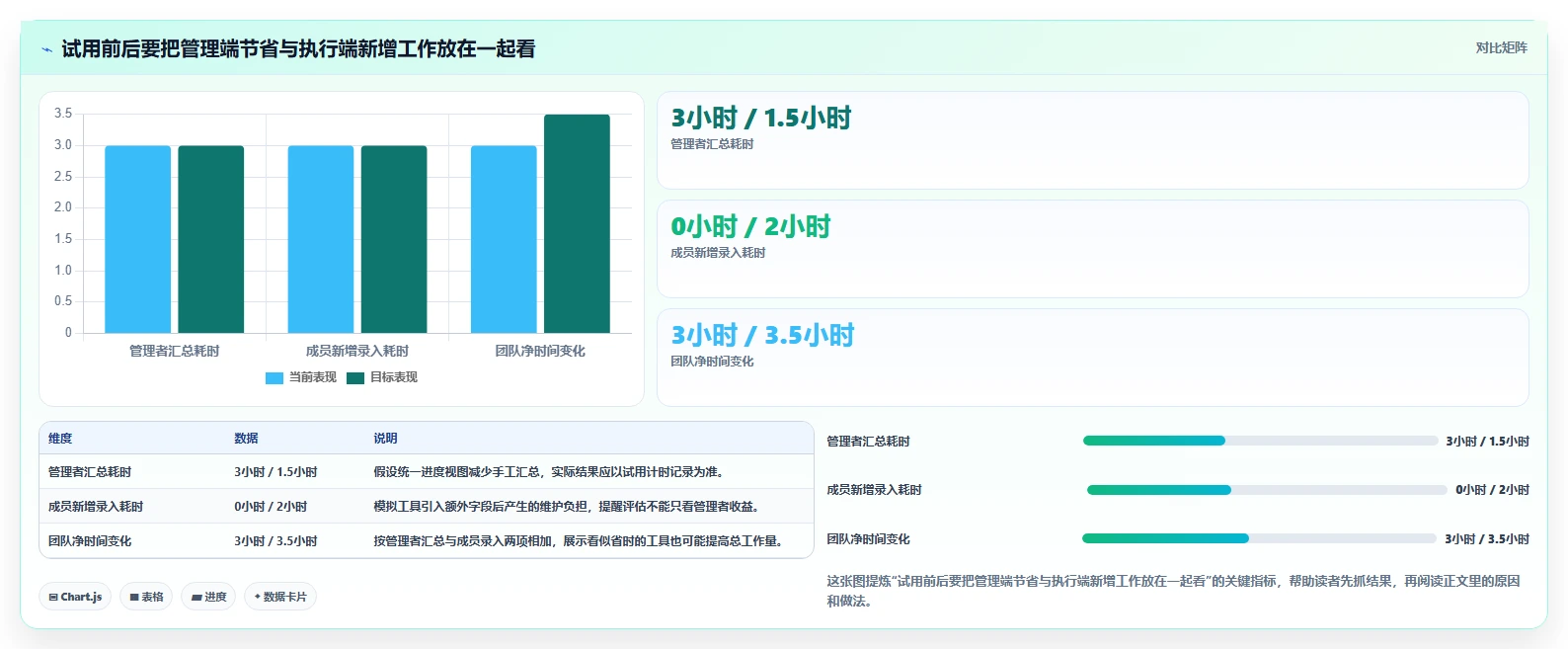Toggle the 目标表现 legend swatch
This screenshot has width=1568, height=649.
(x=355, y=377)
